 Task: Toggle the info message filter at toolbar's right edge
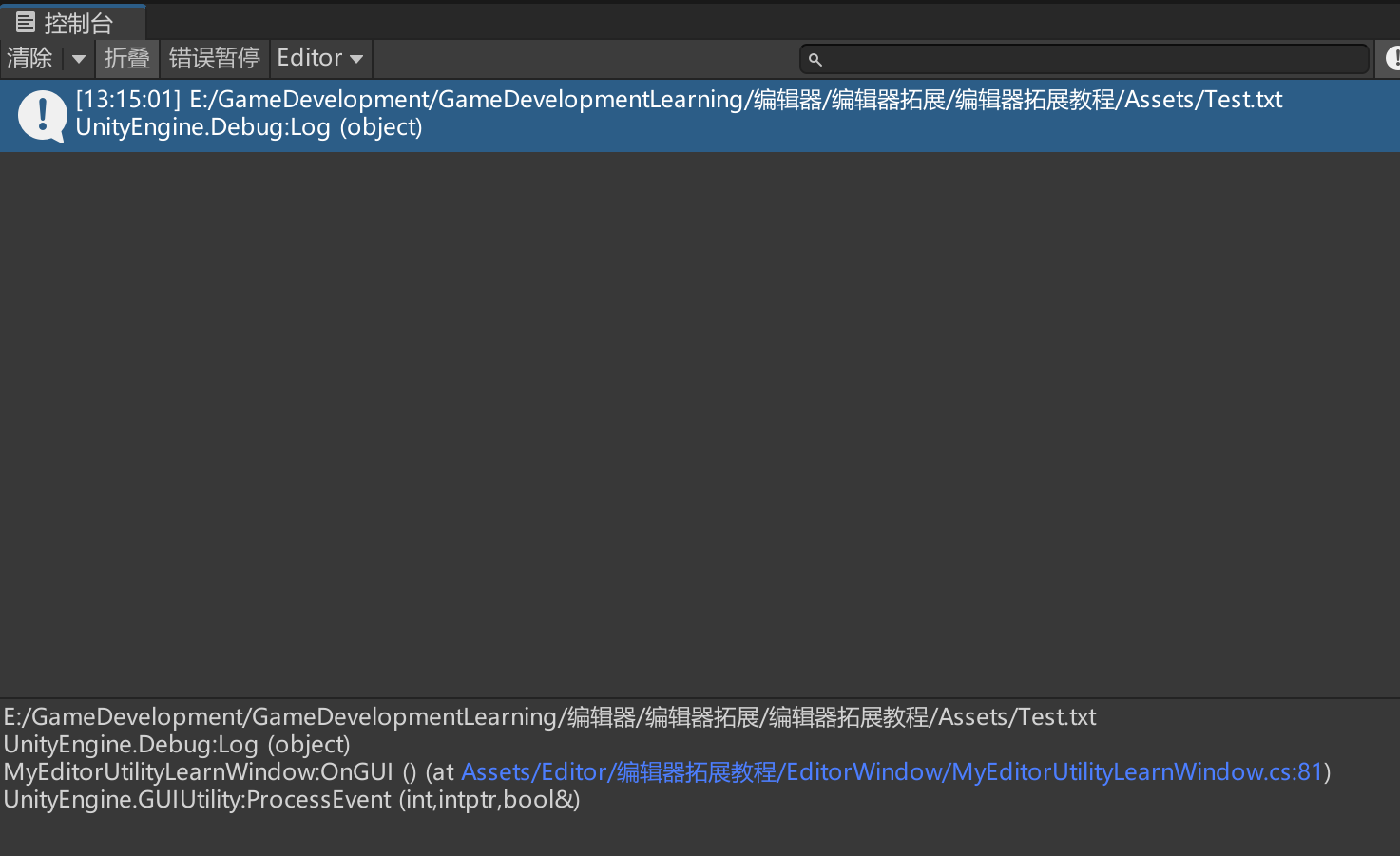tap(1391, 59)
